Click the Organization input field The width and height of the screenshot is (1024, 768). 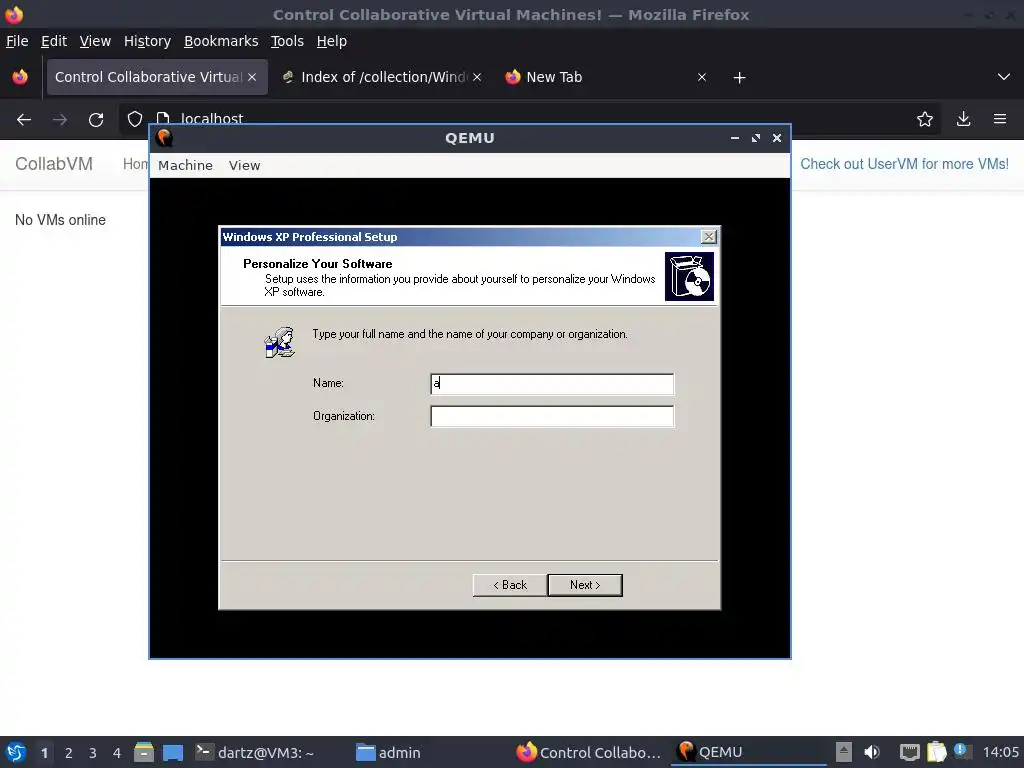[x=552, y=417]
